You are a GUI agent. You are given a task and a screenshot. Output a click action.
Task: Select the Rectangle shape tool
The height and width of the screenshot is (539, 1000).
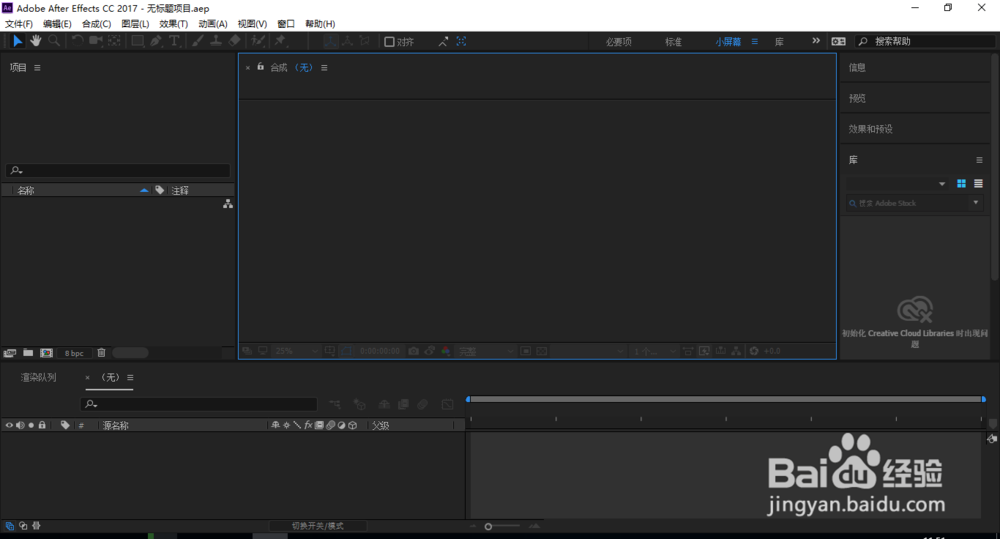click(137, 41)
